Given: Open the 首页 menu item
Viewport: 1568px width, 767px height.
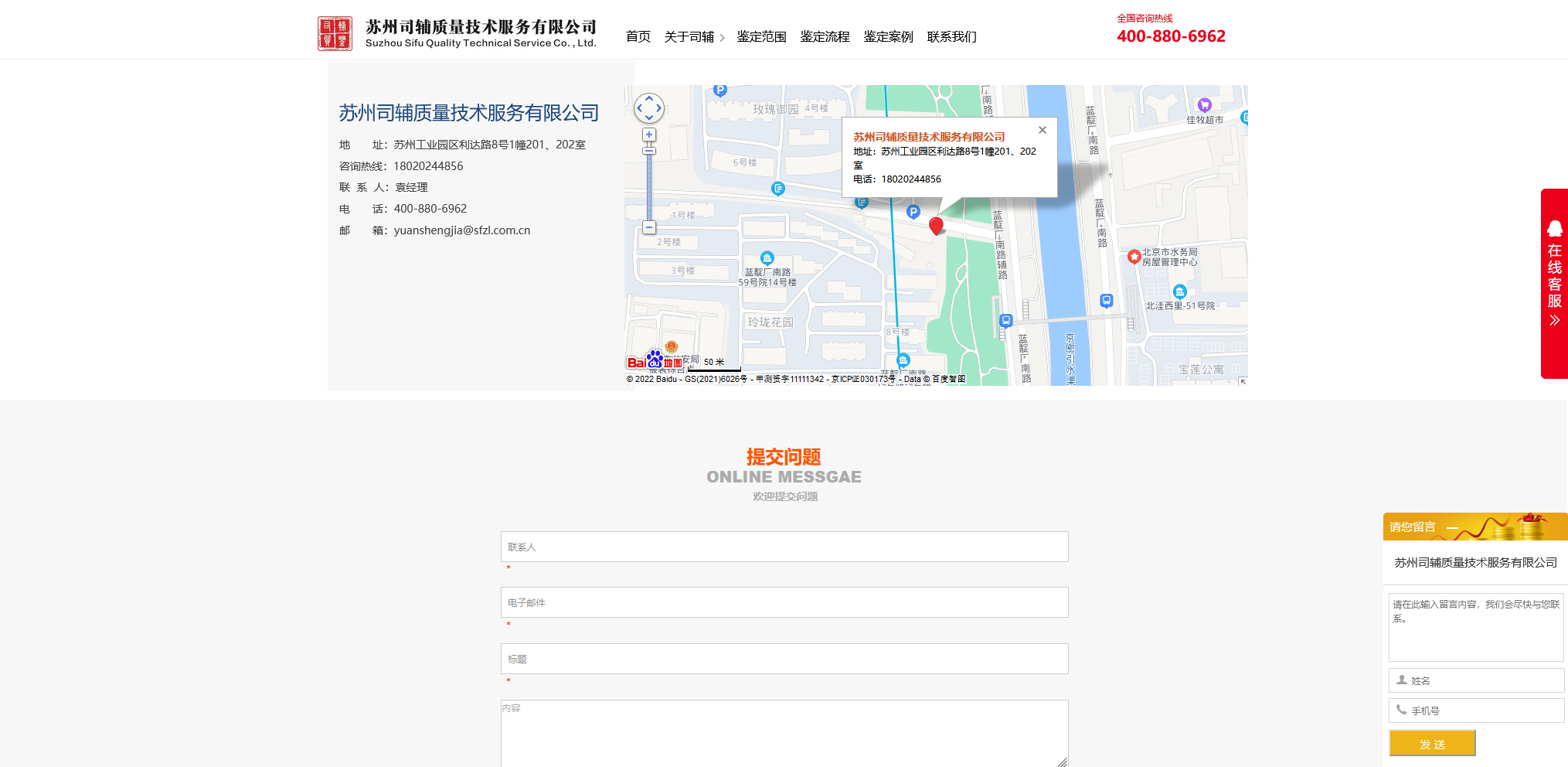Looking at the screenshot, I should pos(638,37).
